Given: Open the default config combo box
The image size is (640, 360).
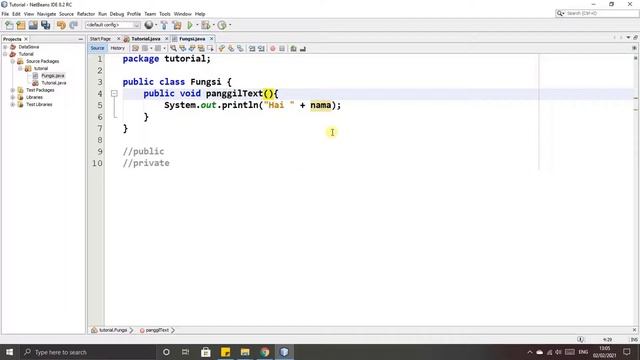Looking at the screenshot, I should pyautogui.click(x=112, y=25).
